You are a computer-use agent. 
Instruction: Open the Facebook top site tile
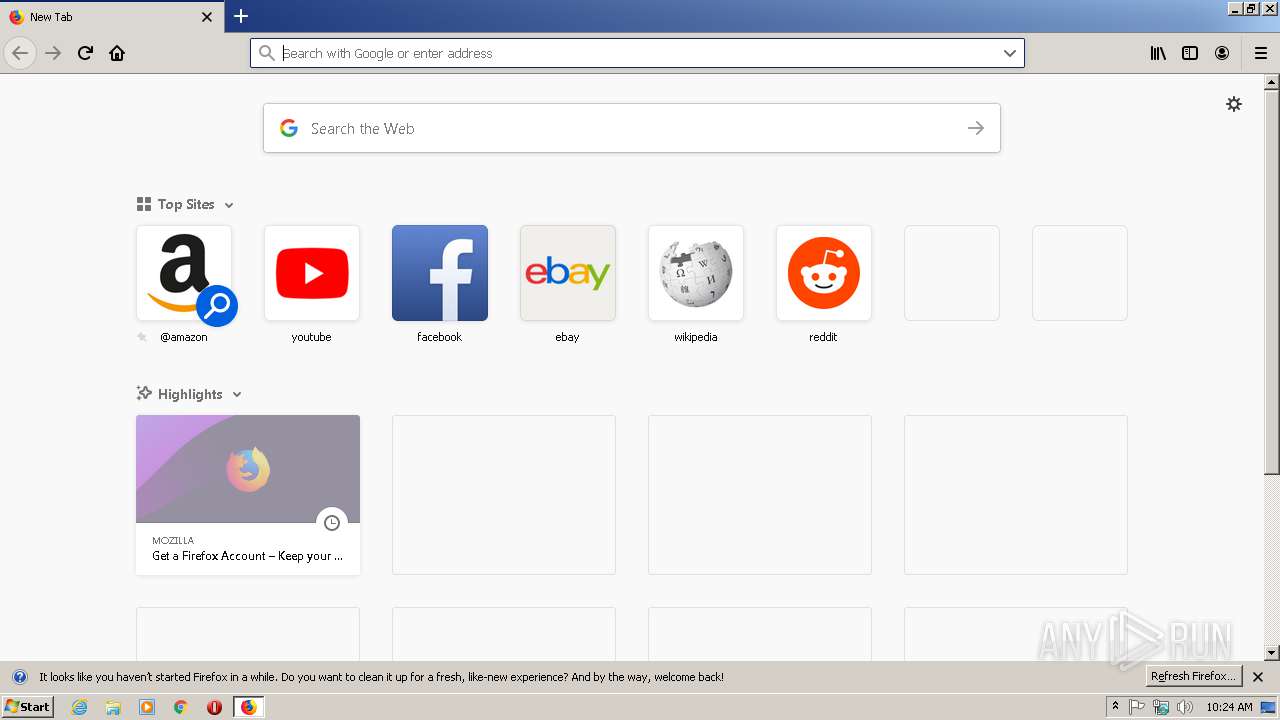point(440,273)
